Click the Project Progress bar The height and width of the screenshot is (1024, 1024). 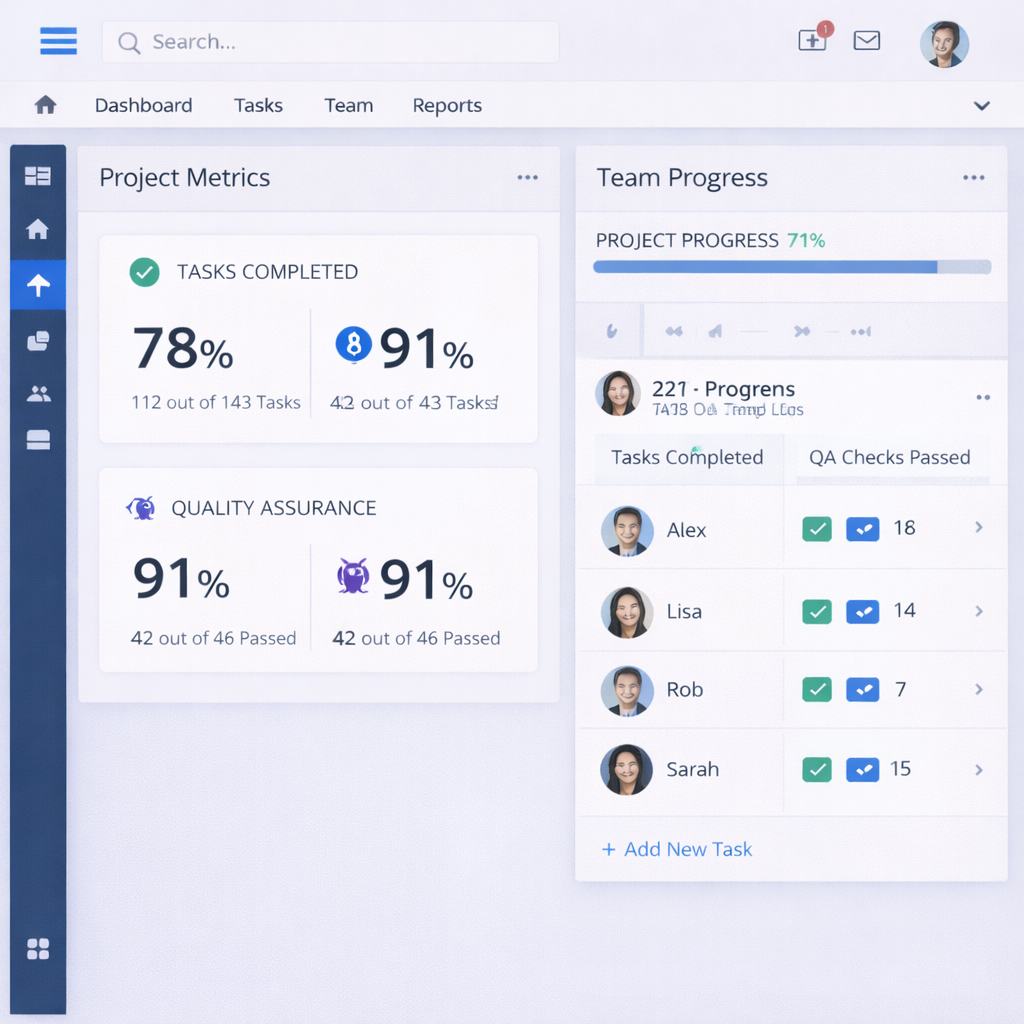tap(791, 267)
